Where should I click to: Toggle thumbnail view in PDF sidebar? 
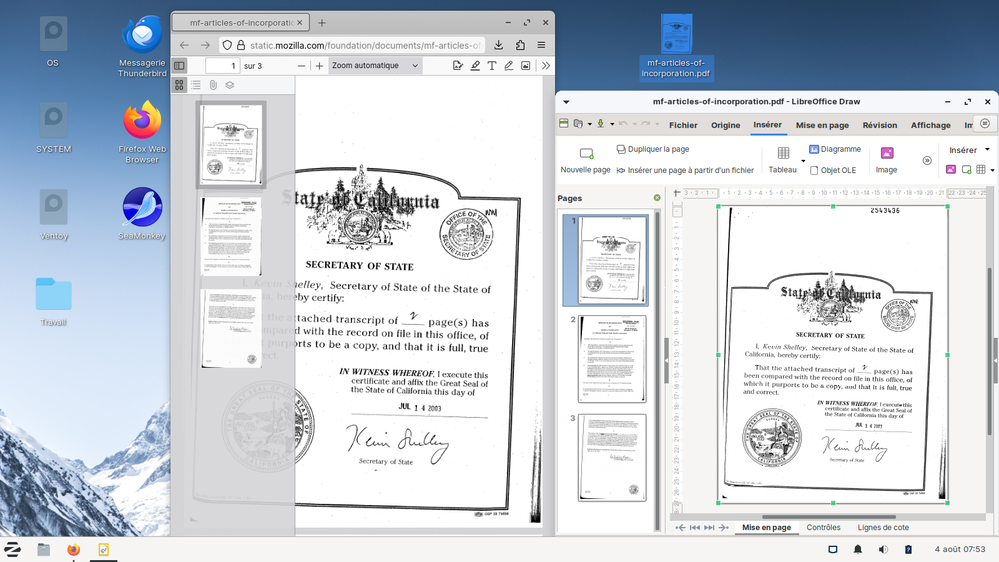180,86
